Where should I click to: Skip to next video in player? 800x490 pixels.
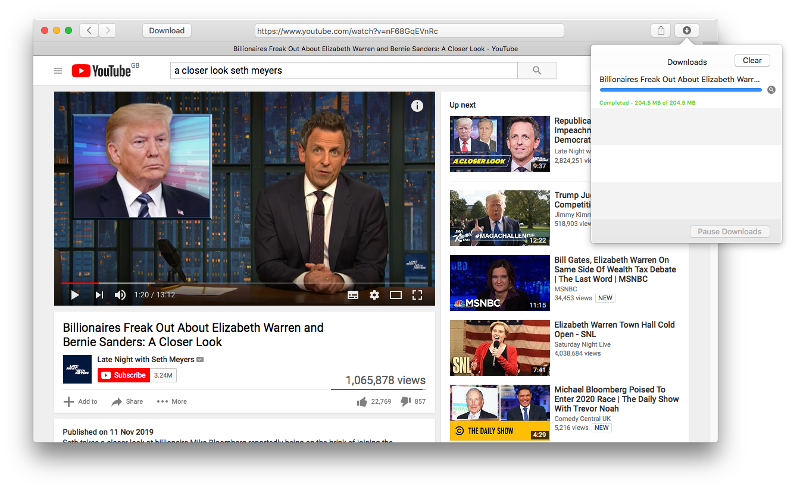pyautogui.click(x=99, y=295)
